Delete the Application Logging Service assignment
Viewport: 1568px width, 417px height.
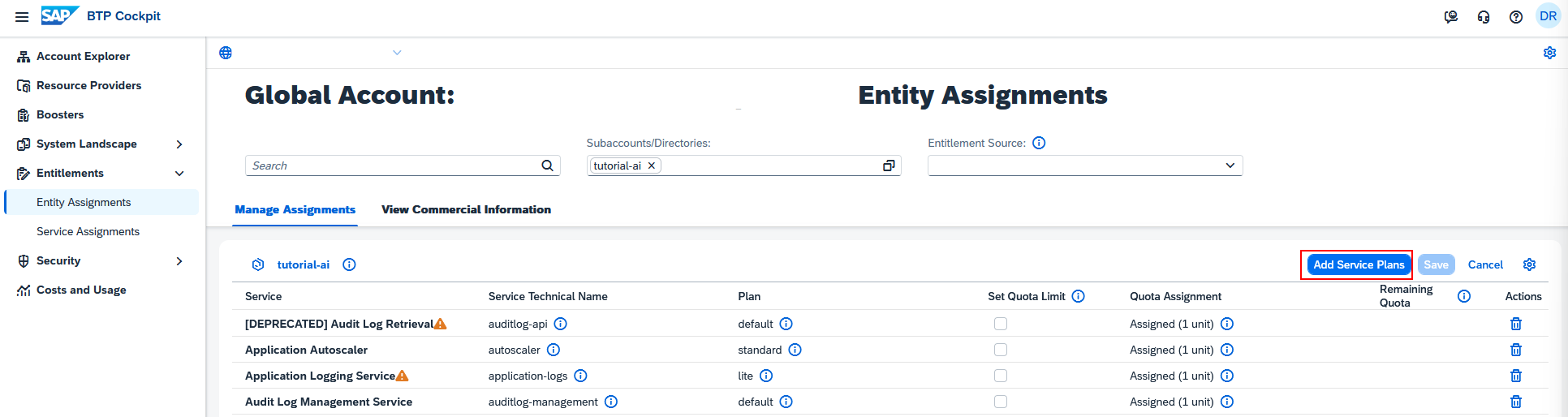click(1515, 376)
